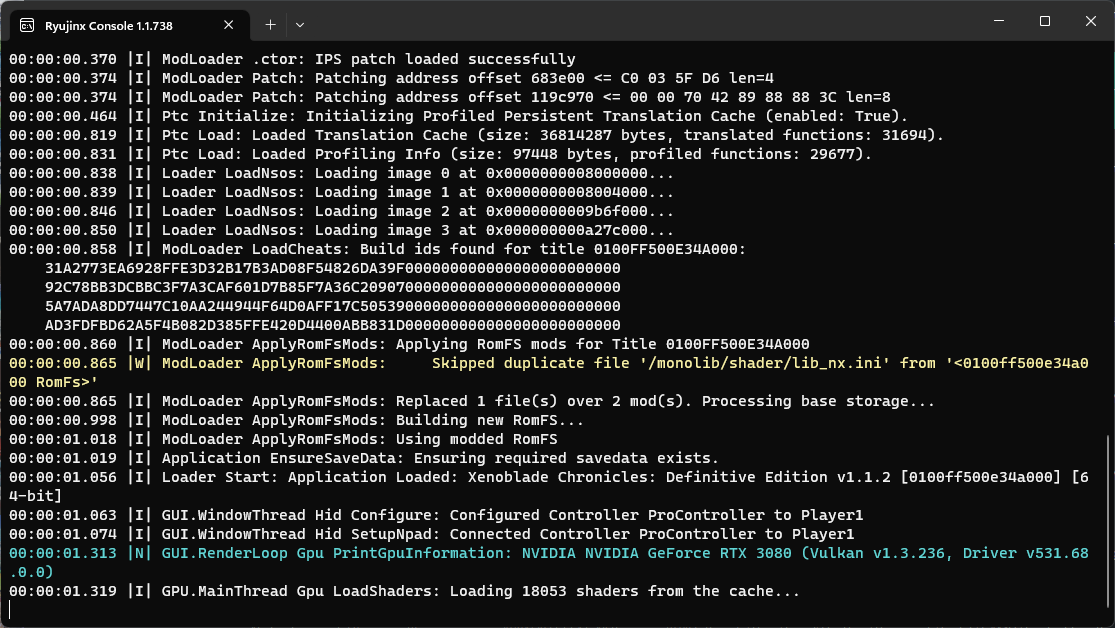
Task: Click the 'Loading image 0' log line
Action: pos(341,173)
